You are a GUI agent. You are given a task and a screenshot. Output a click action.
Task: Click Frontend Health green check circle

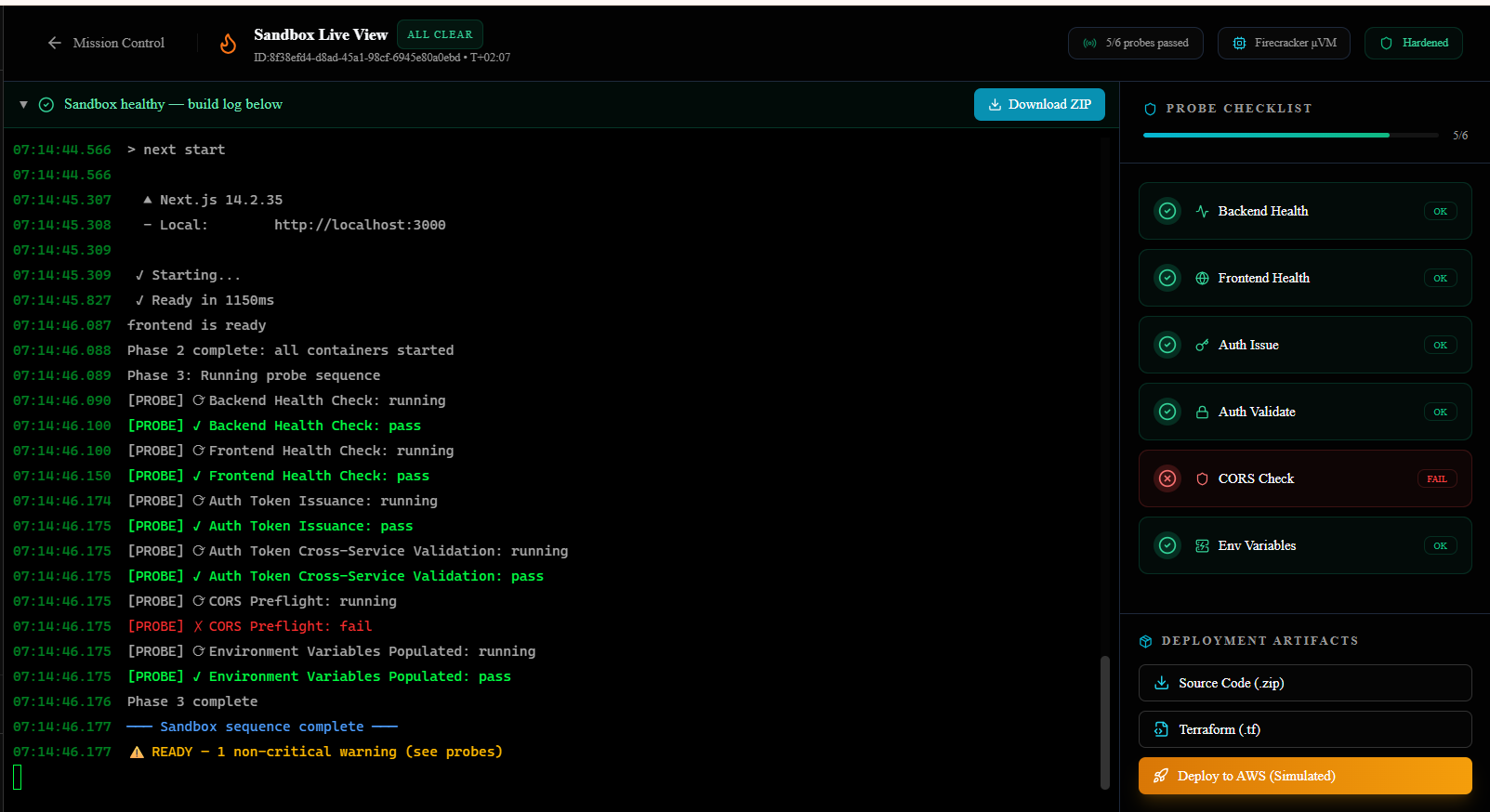click(1167, 278)
